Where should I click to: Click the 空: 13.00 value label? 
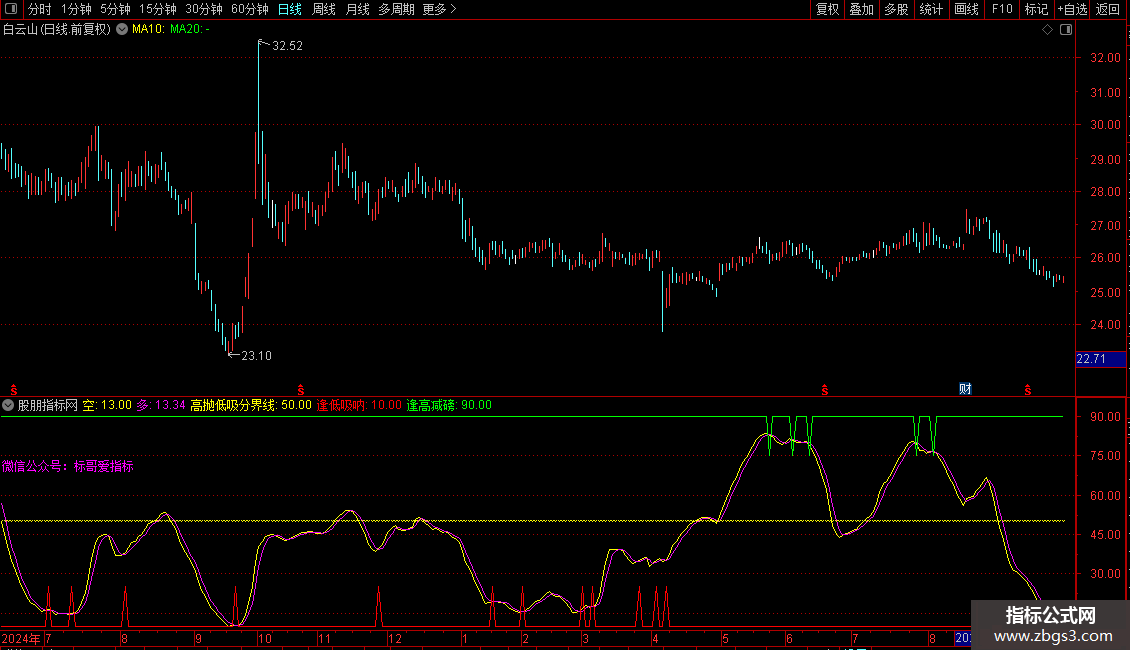107,406
